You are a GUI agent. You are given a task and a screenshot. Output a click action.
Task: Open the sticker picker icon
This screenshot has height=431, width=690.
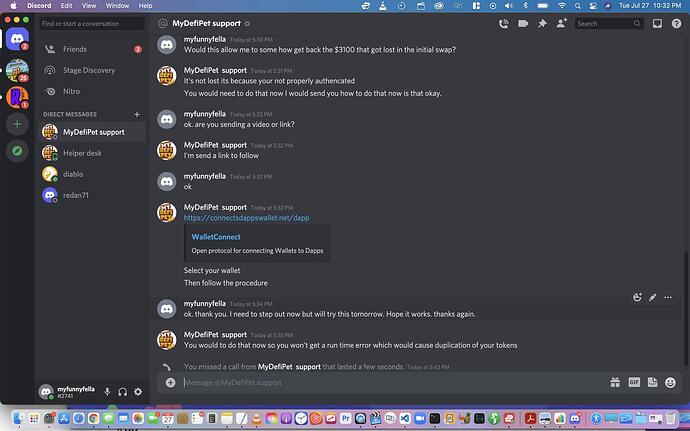click(x=652, y=382)
